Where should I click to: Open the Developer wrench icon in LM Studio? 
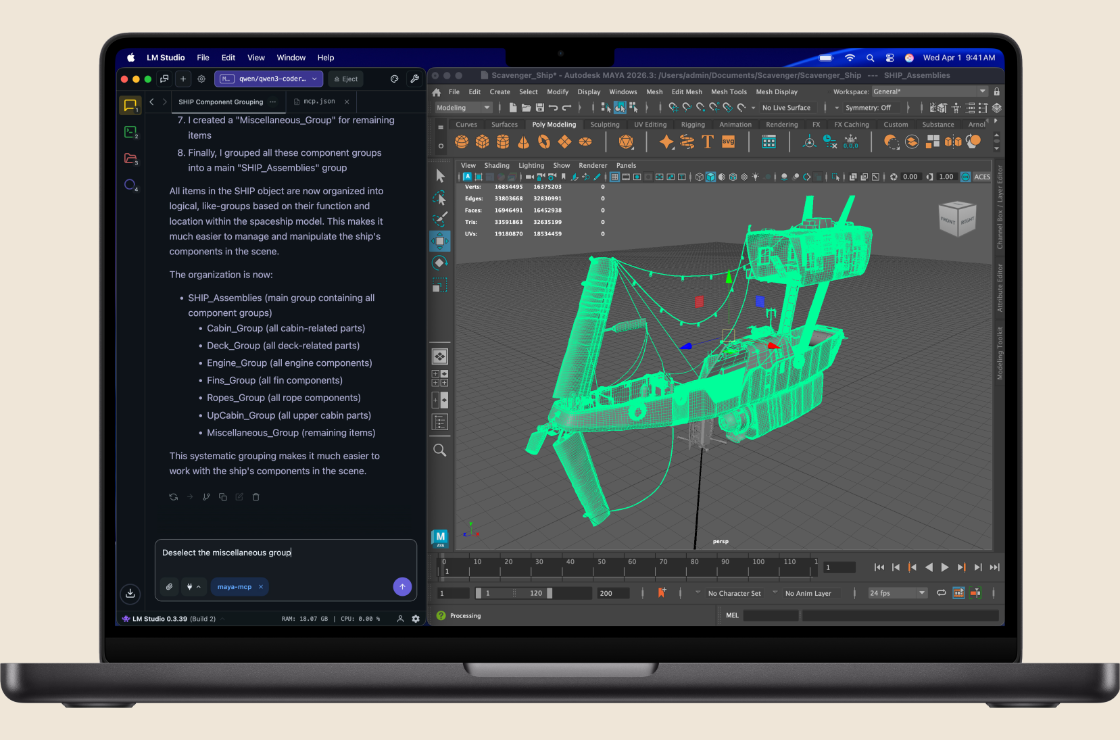tap(414, 78)
